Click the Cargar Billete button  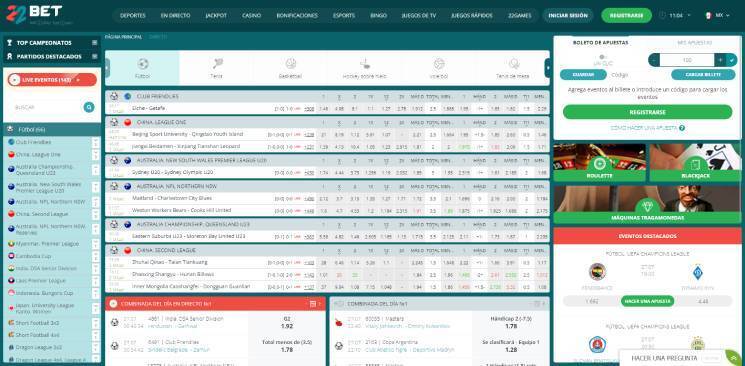[703, 75]
